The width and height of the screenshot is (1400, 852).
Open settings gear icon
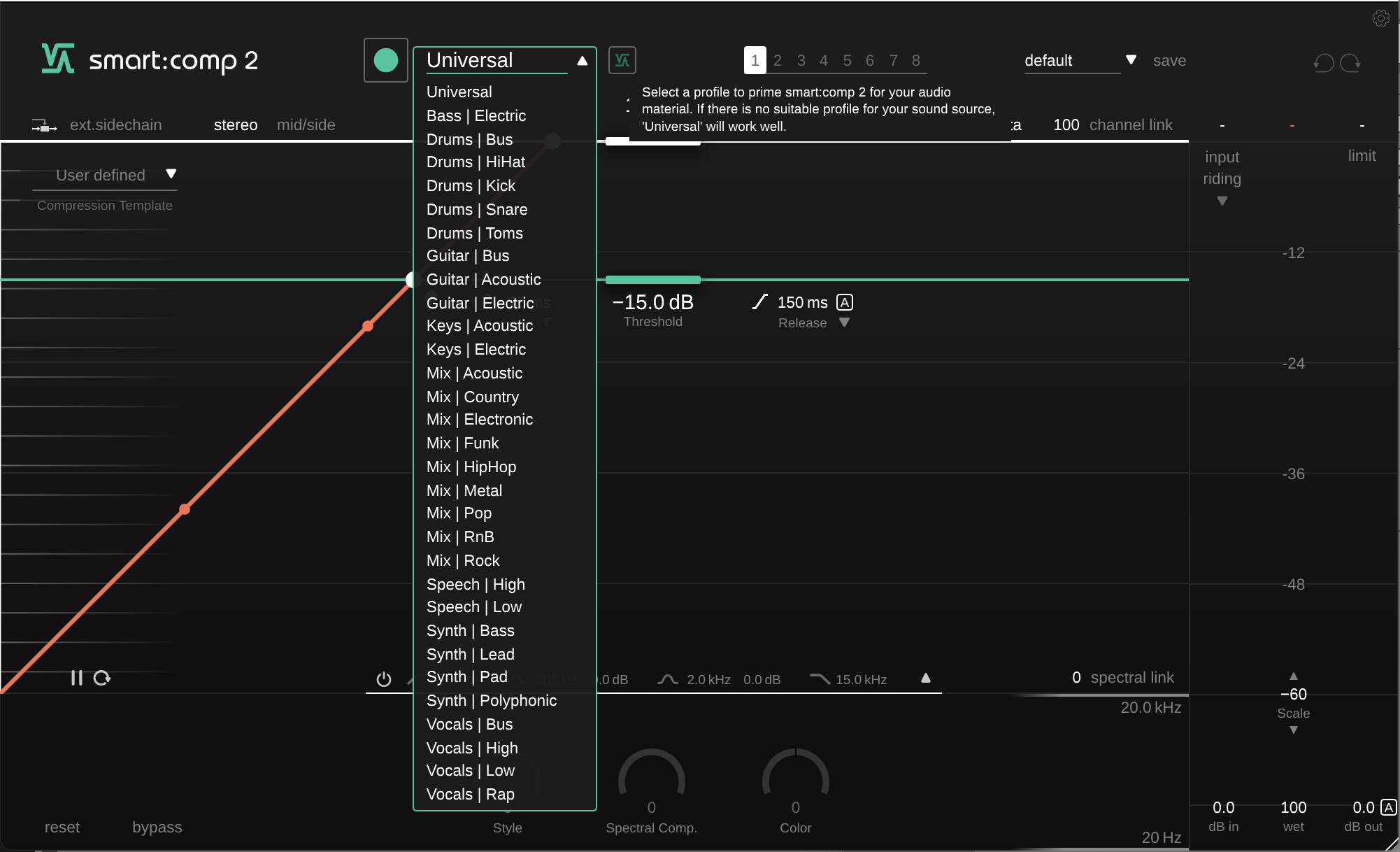pos(1380,18)
